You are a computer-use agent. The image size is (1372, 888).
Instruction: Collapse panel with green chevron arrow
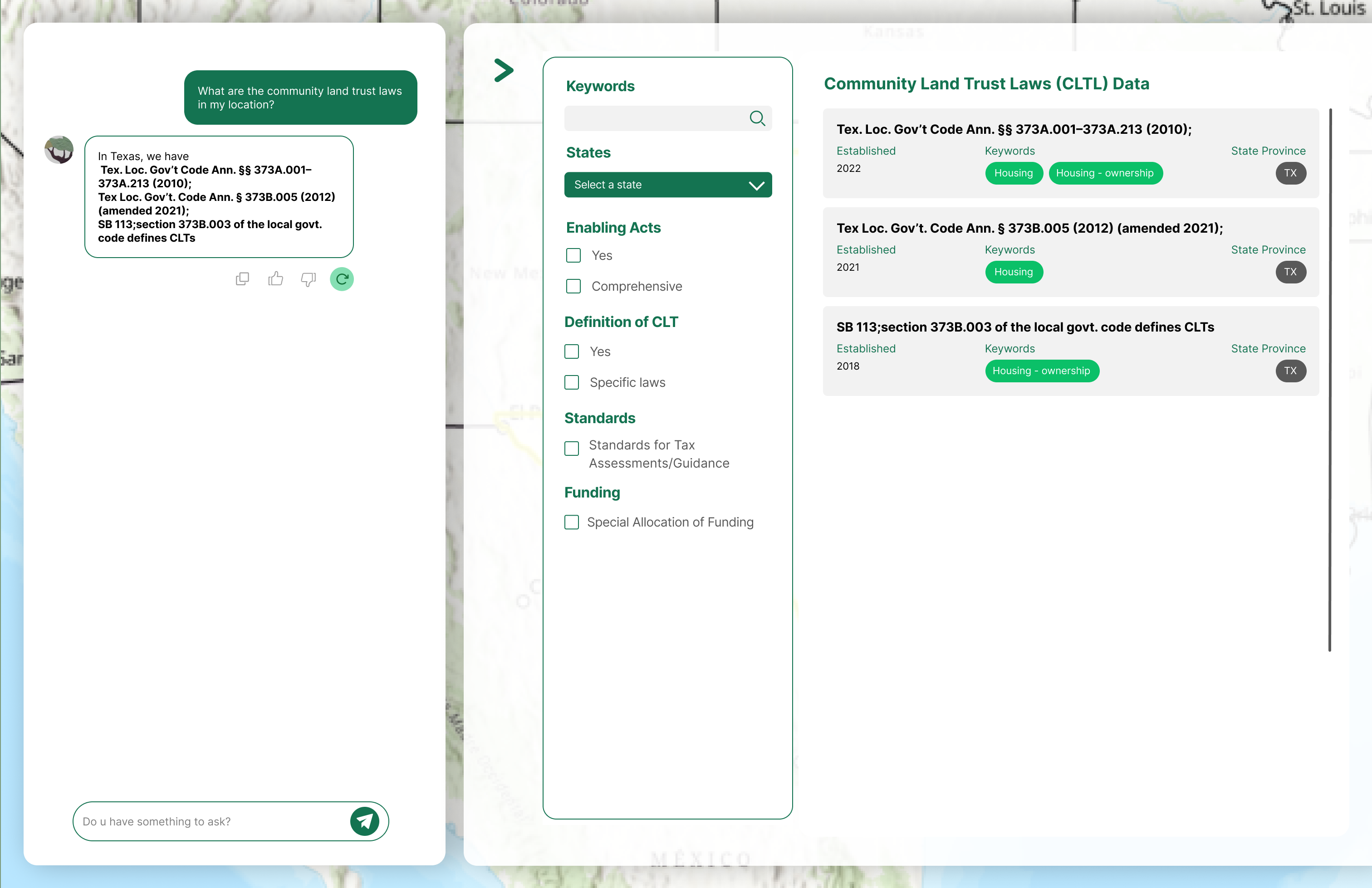point(503,70)
